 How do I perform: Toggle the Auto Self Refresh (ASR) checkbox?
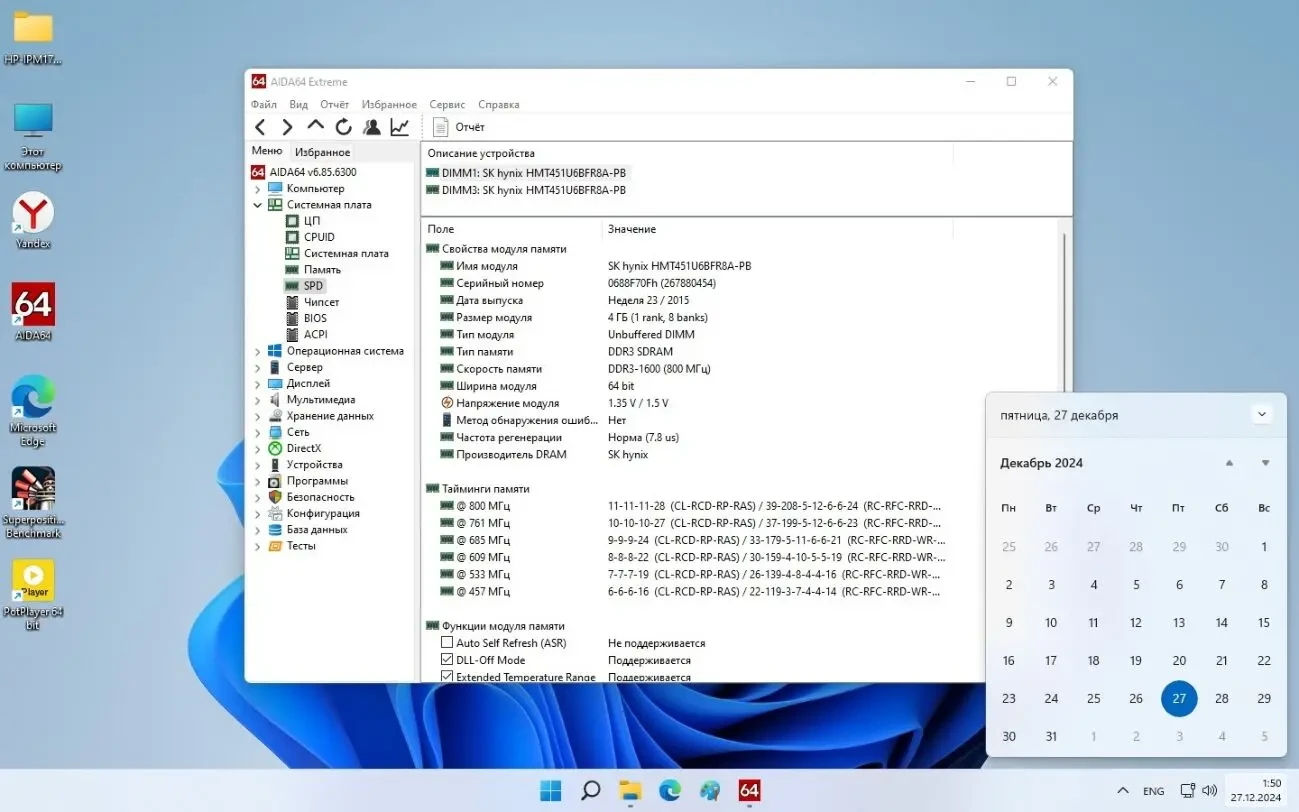[445, 642]
